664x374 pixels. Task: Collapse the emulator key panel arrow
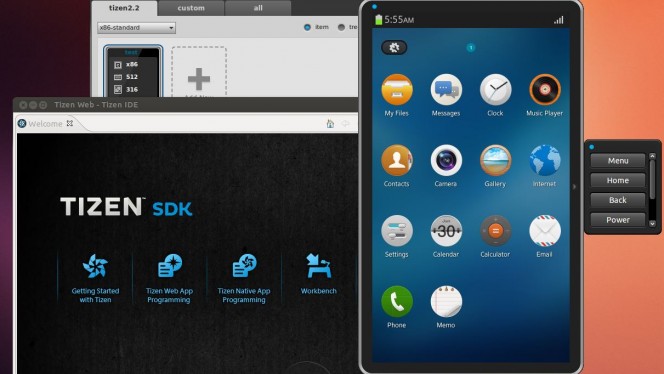point(575,186)
